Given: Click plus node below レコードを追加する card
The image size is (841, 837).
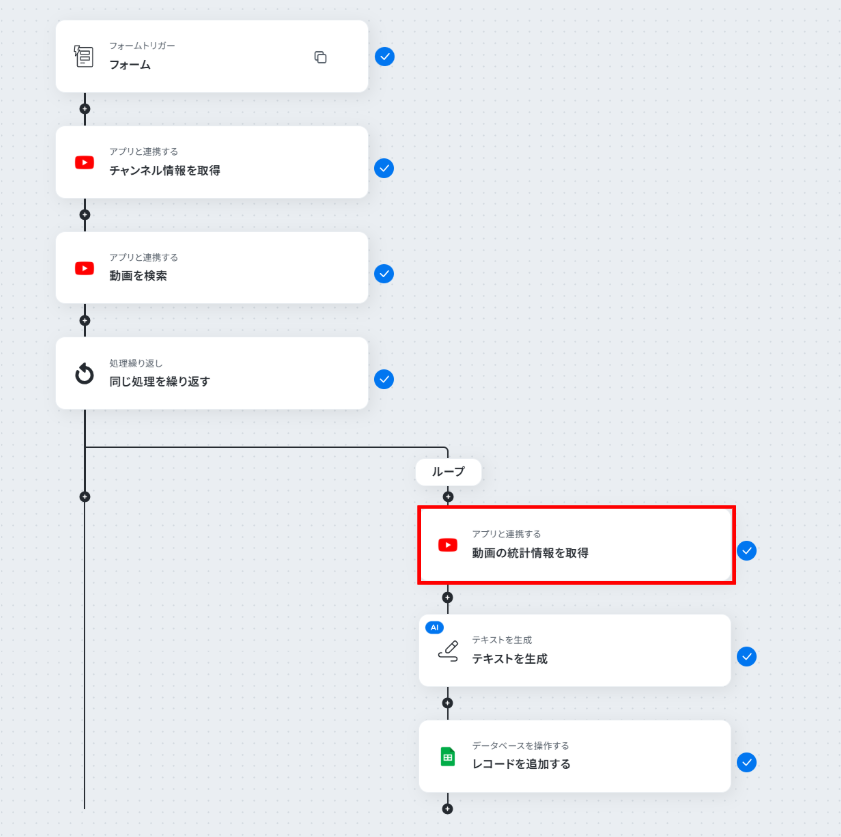Looking at the screenshot, I should point(447,808).
